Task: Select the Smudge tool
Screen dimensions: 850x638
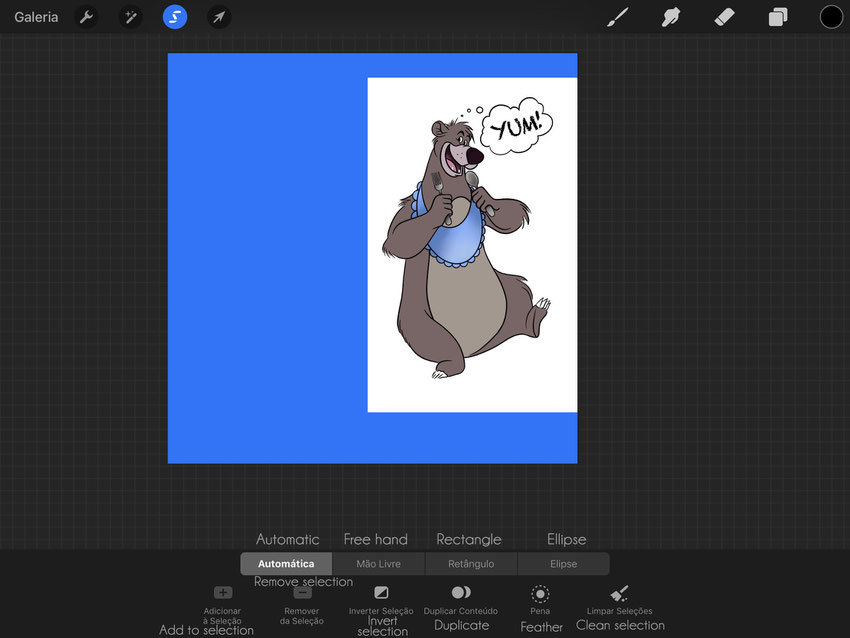Action: pyautogui.click(x=671, y=17)
